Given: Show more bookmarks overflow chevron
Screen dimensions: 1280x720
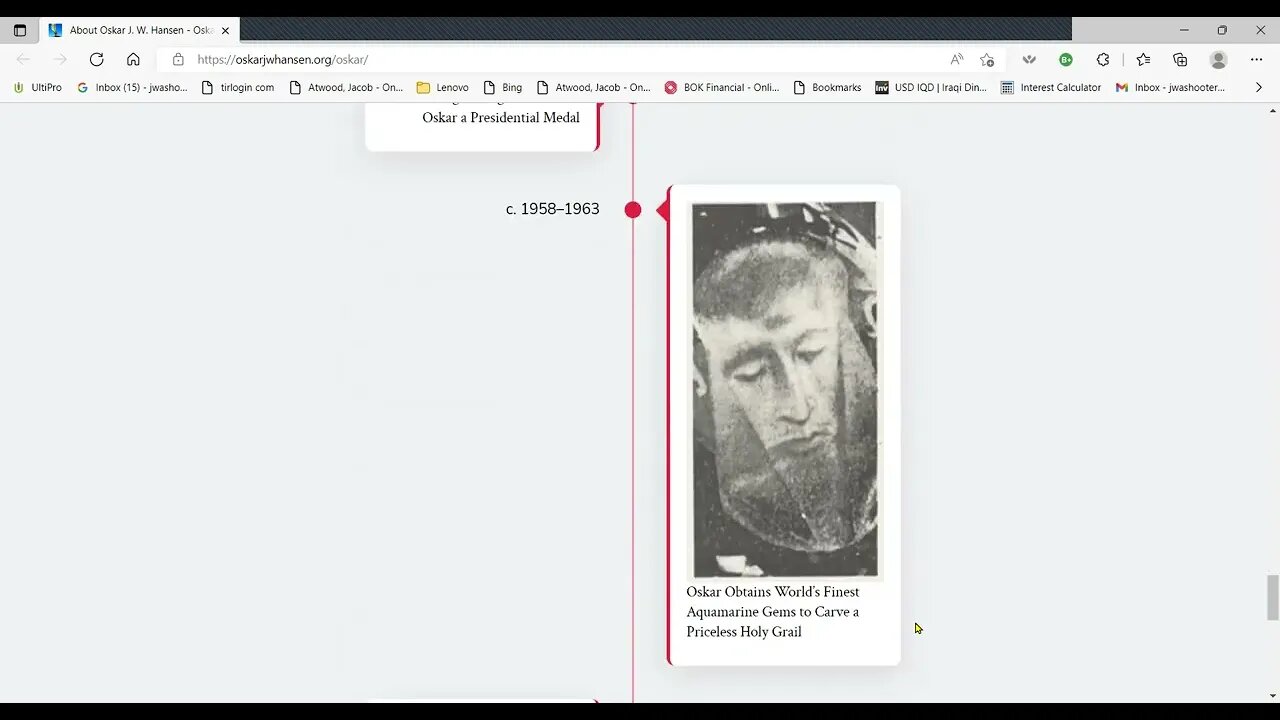Looking at the screenshot, I should coord(1258,87).
